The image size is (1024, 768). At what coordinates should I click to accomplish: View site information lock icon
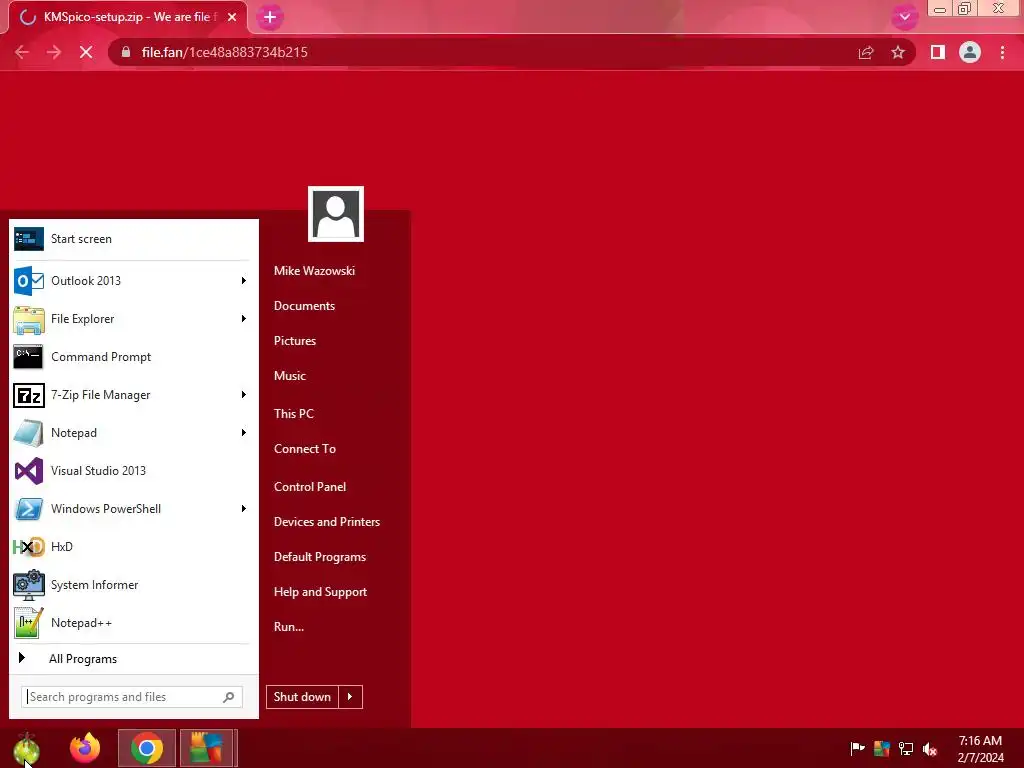point(126,52)
